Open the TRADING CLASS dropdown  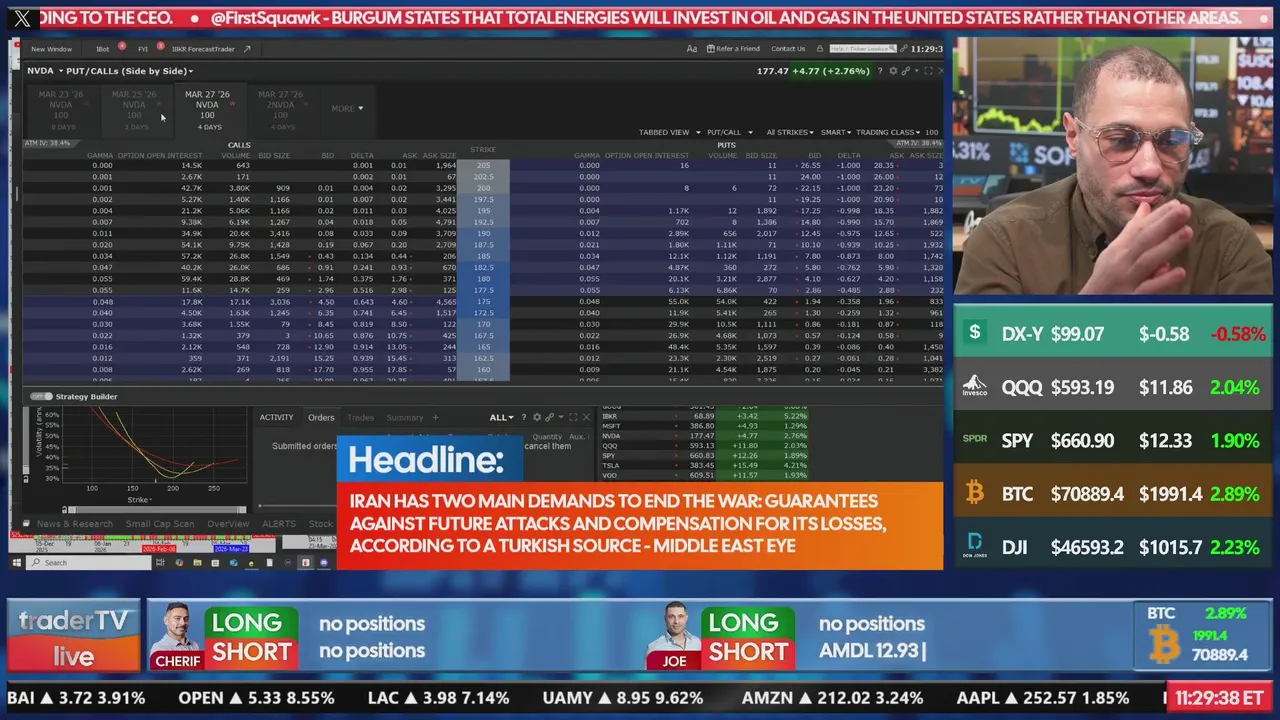tap(889, 132)
